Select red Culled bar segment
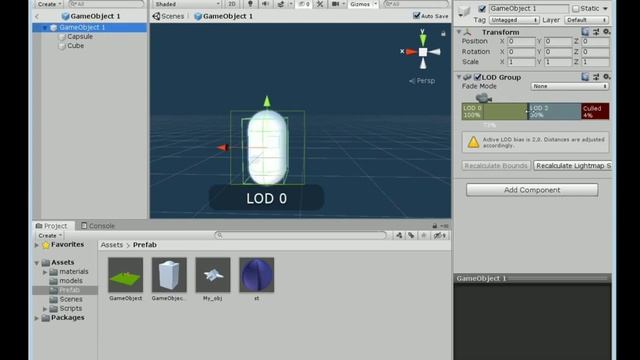 [x=595, y=111]
